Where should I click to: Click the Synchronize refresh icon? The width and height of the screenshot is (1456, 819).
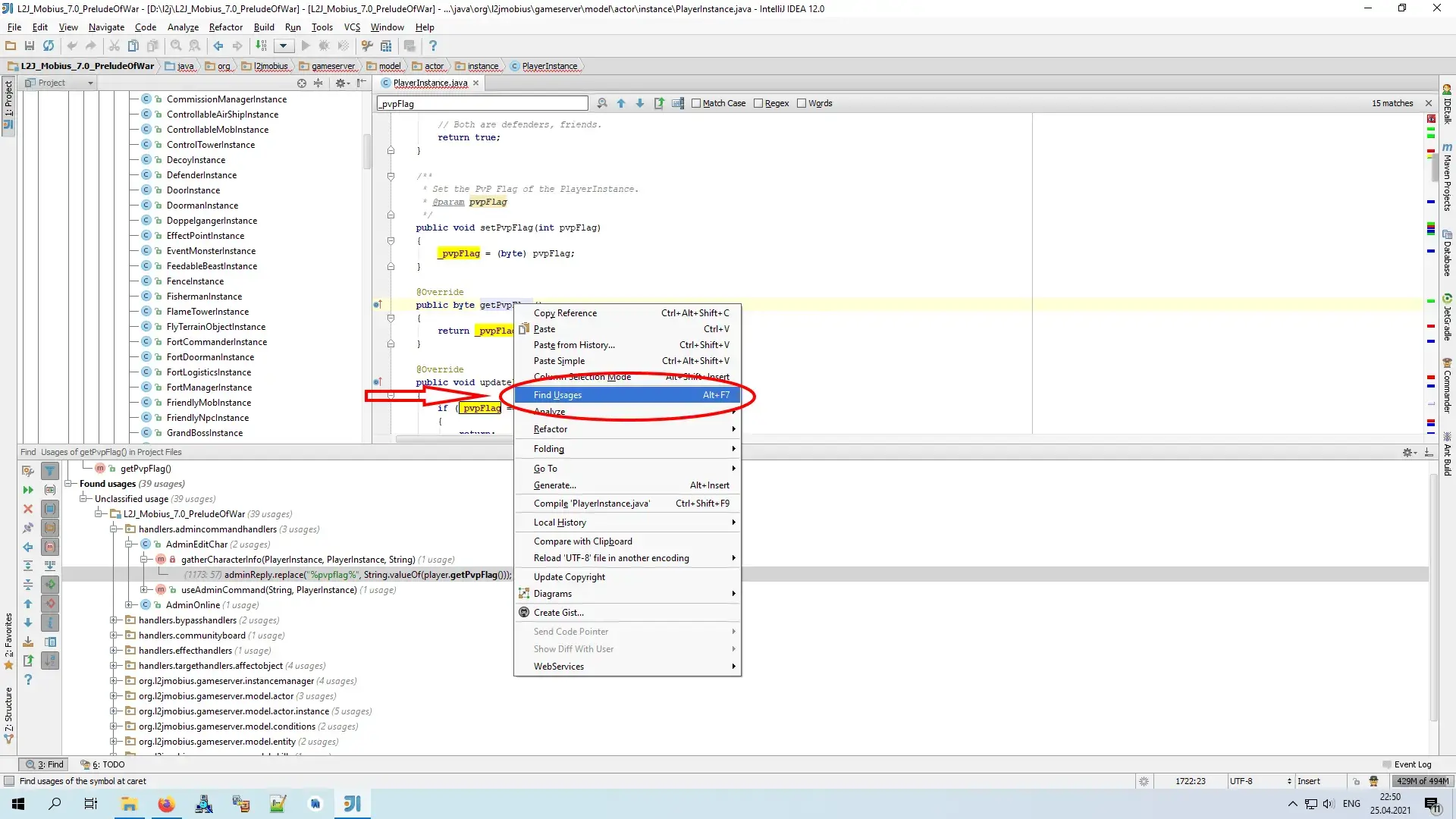[49, 46]
